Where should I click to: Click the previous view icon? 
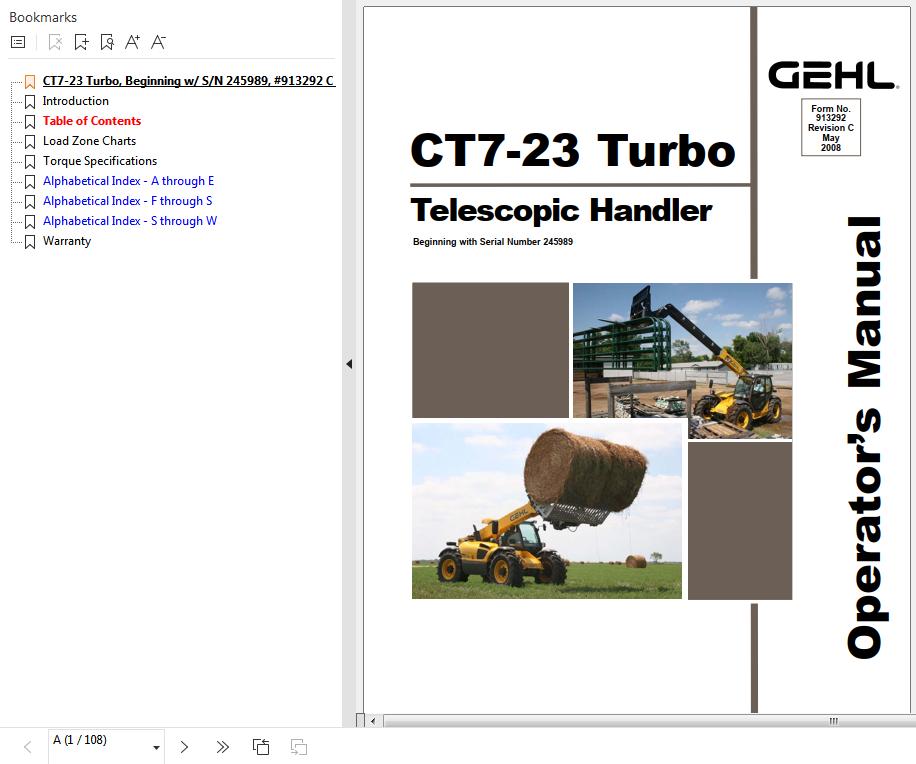pos(261,747)
